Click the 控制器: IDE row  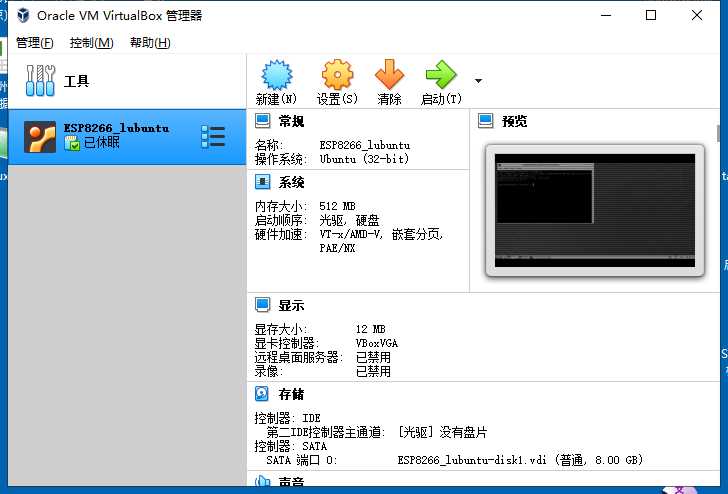tap(287, 418)
